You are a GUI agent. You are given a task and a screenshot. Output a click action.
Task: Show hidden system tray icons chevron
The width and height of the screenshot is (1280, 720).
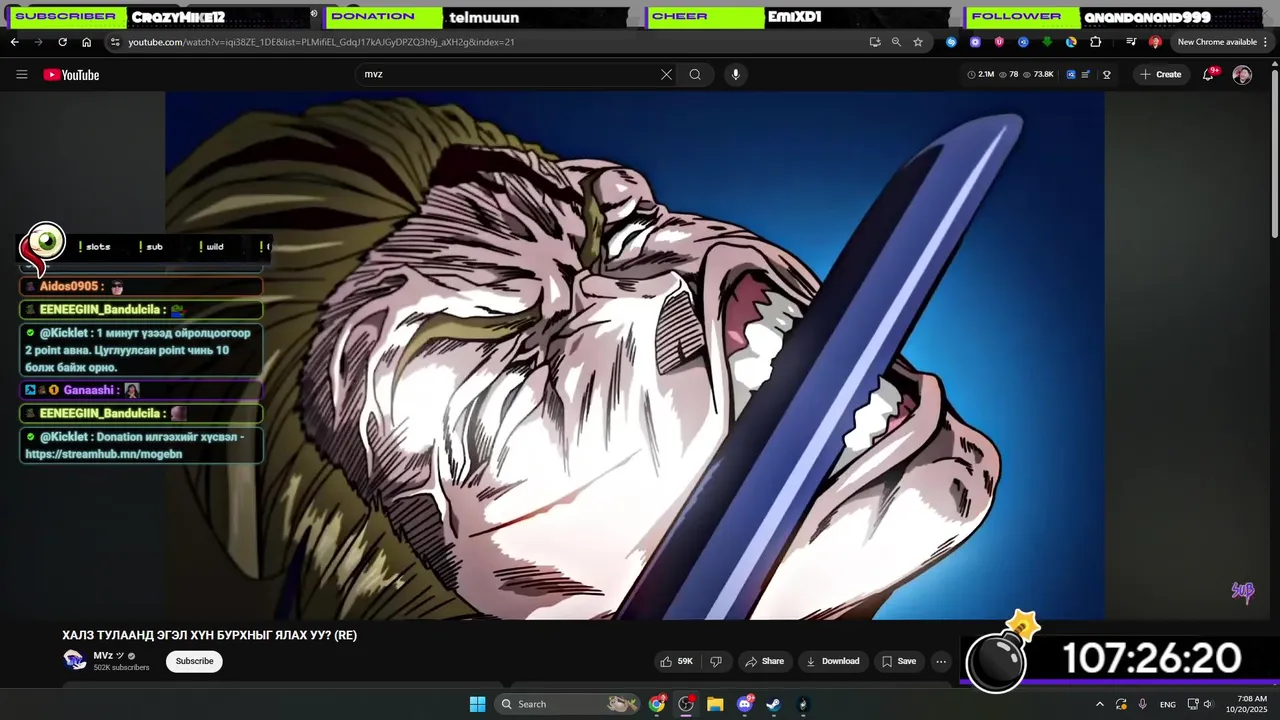point(1100,704)
